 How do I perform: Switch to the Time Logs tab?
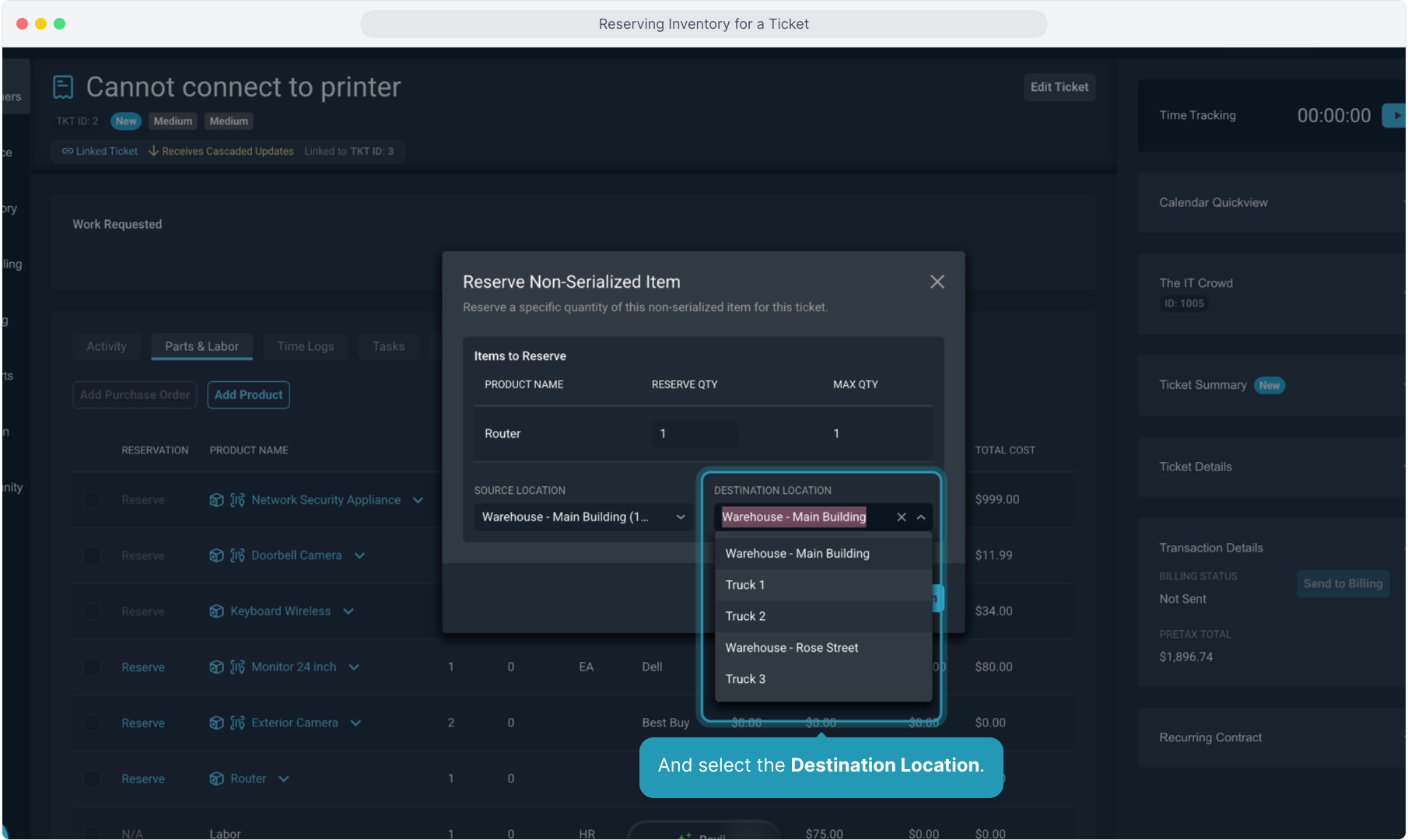(x=305, y=346)
